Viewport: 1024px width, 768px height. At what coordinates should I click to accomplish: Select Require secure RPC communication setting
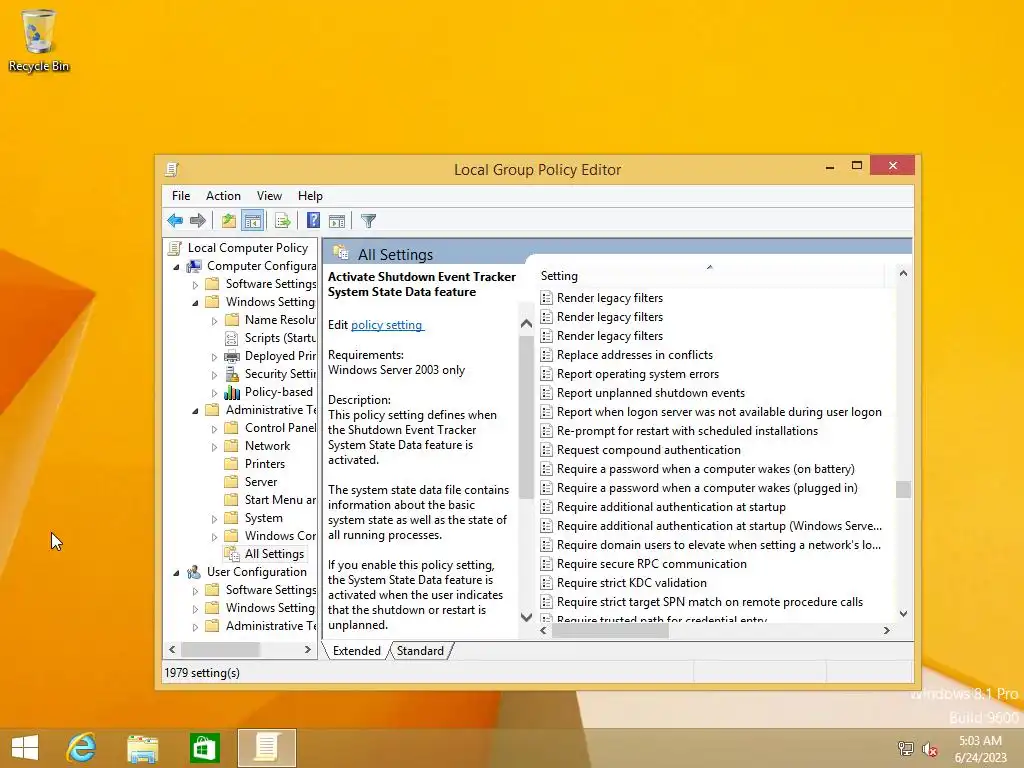click(x=651, y=564)
